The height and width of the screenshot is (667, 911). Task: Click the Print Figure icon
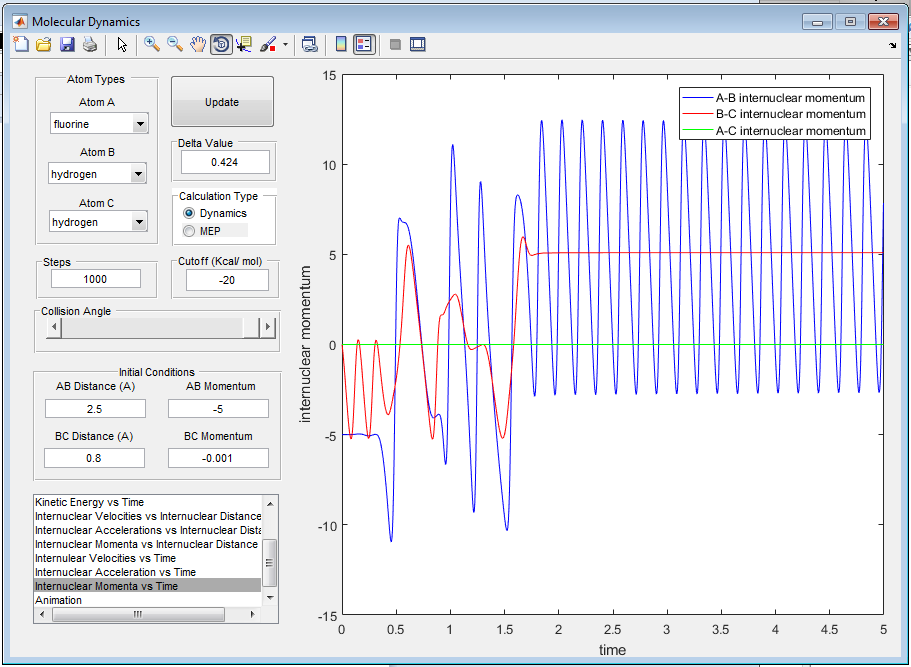(90, 44)
